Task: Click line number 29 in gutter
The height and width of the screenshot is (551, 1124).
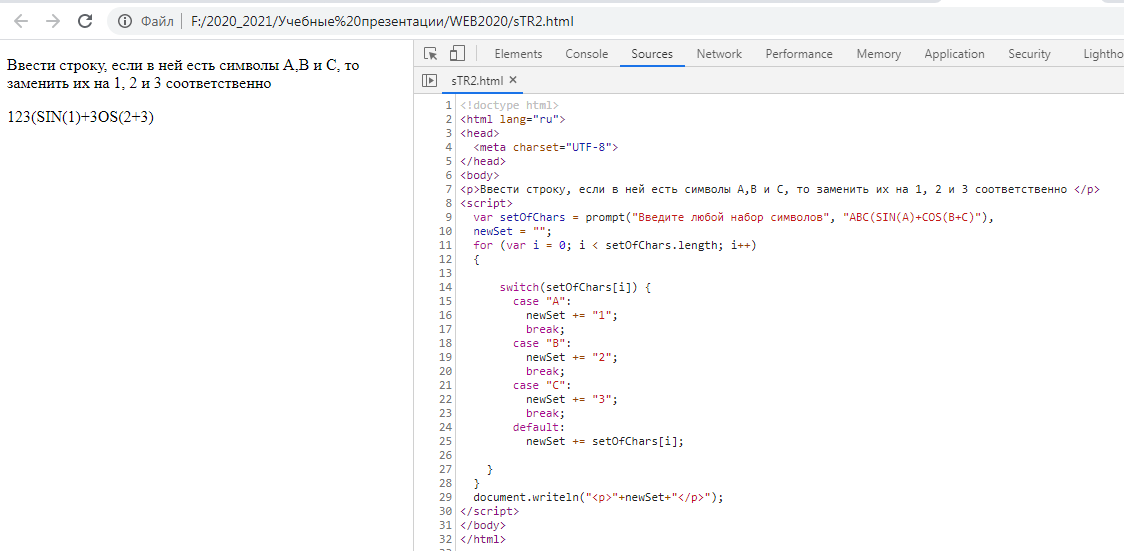Action: [445, 497]
